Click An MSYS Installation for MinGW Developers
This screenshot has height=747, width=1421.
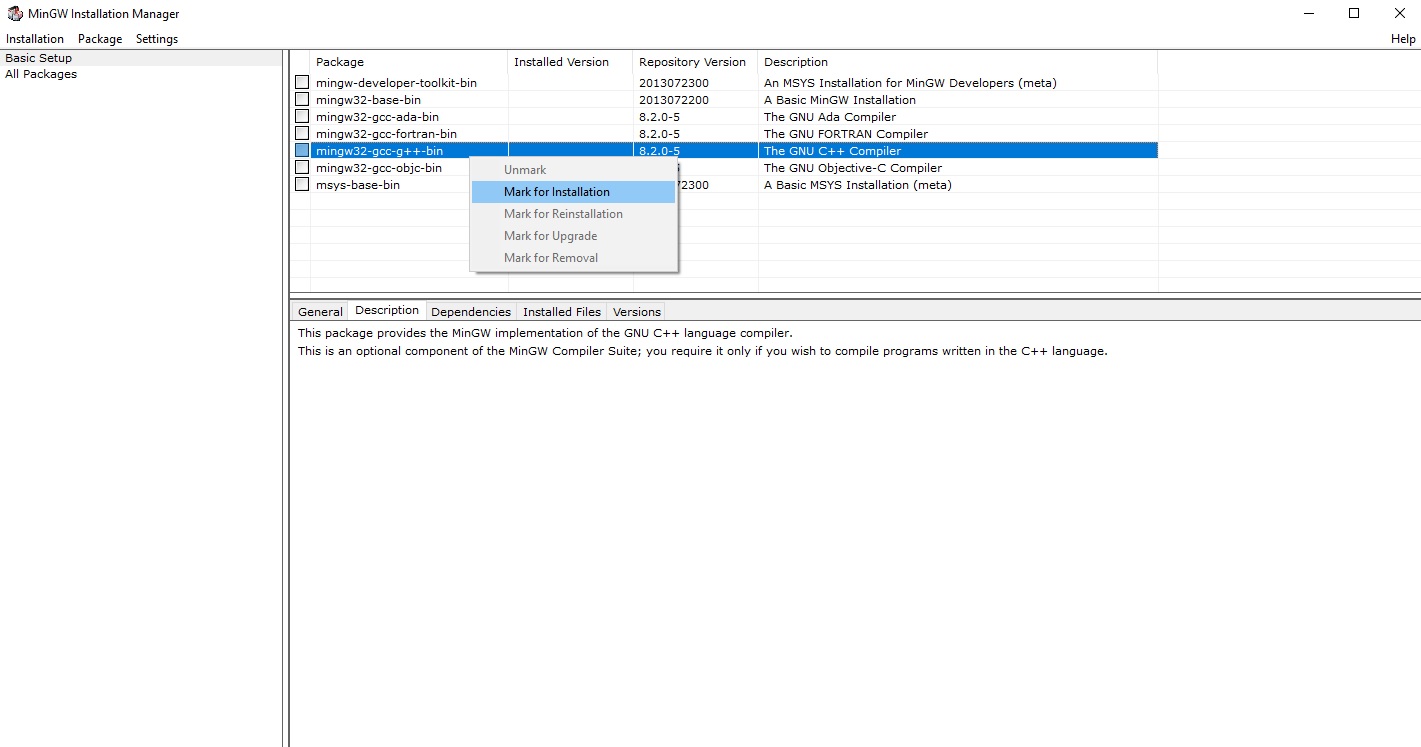coord(910,83)
